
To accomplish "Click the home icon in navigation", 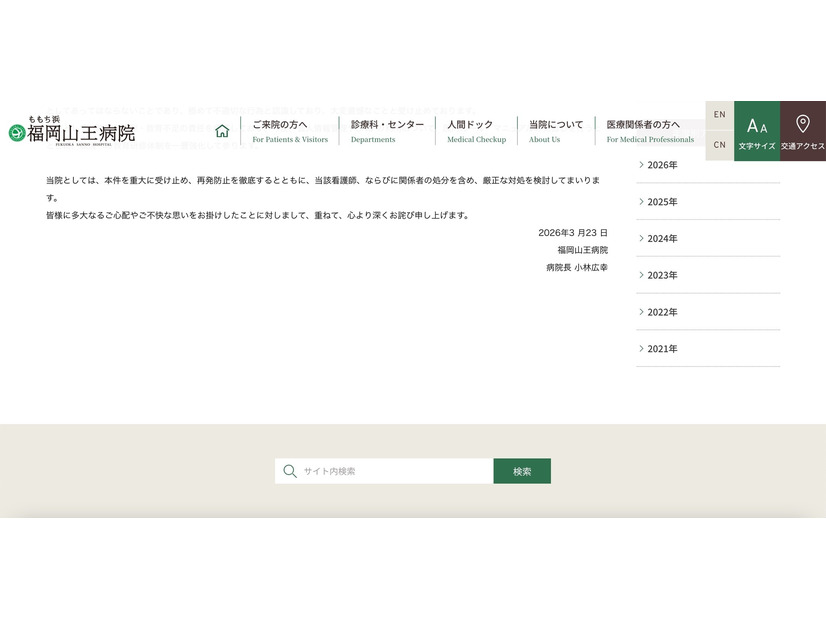I will point(222,131).
